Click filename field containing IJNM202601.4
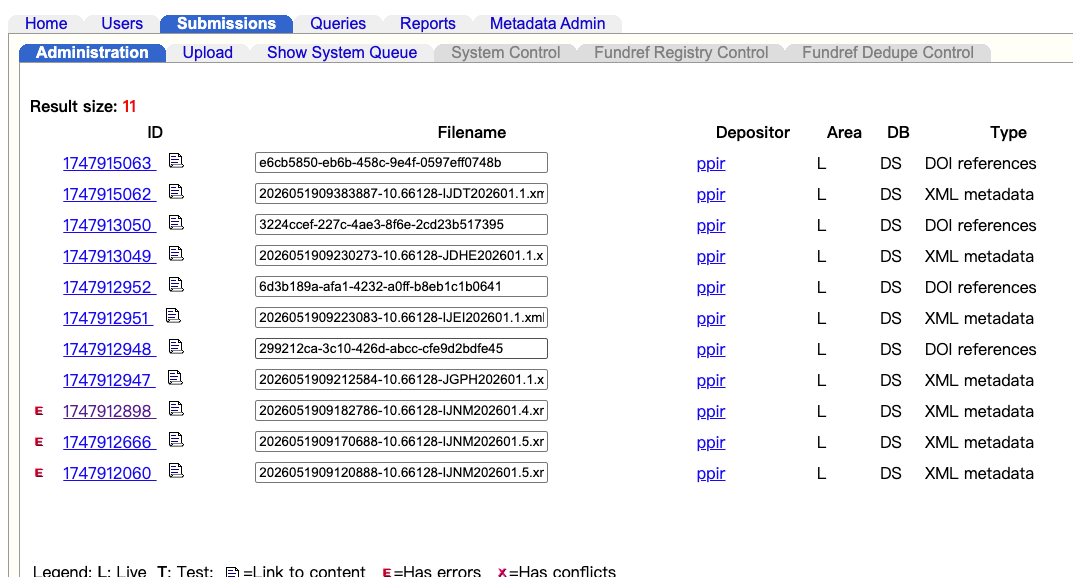The width and height of the screenshot is (1073, 577). tap(401, 411)
